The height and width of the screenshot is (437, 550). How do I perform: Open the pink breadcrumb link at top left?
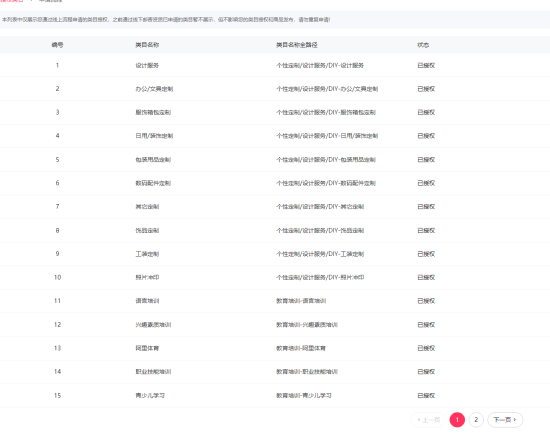tap(11, 1)
